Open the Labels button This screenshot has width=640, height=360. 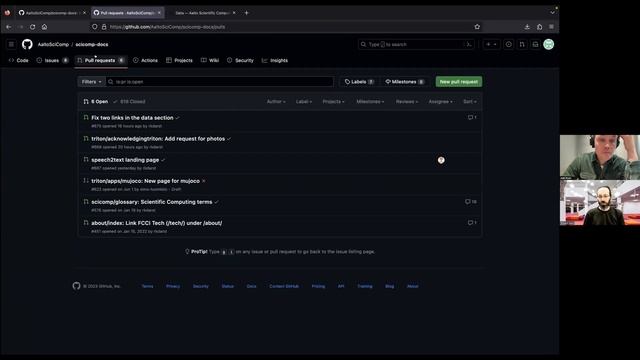(359, 82)
